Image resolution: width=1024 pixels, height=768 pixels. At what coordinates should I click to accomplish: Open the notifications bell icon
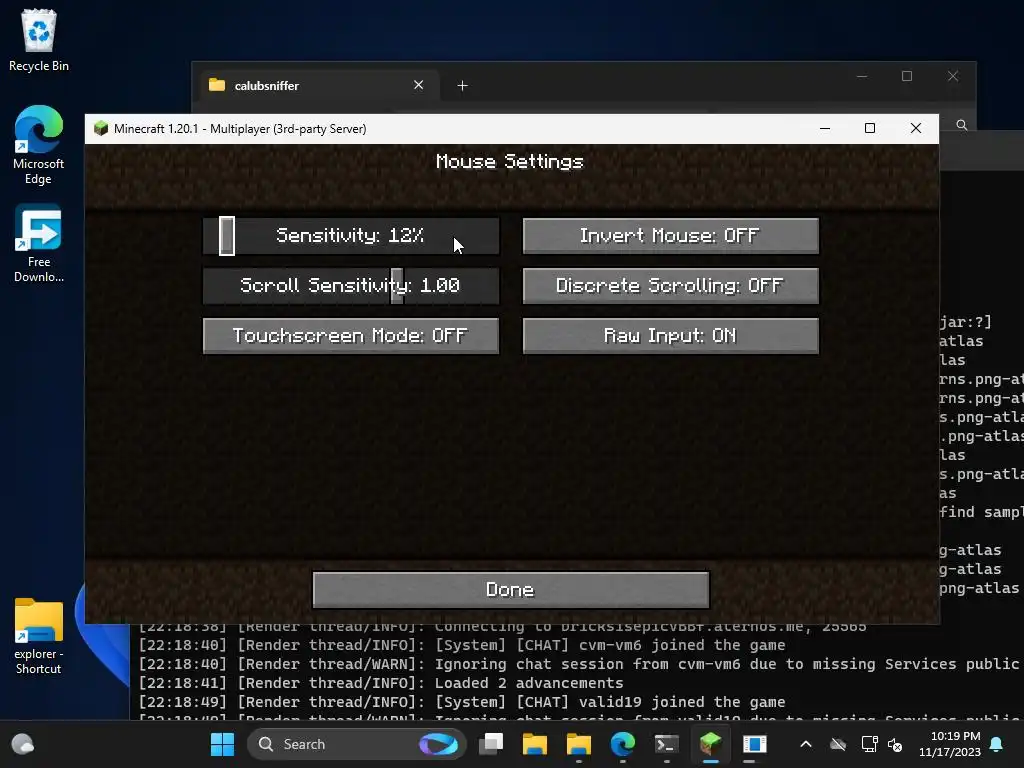click(x=997, y=744)
